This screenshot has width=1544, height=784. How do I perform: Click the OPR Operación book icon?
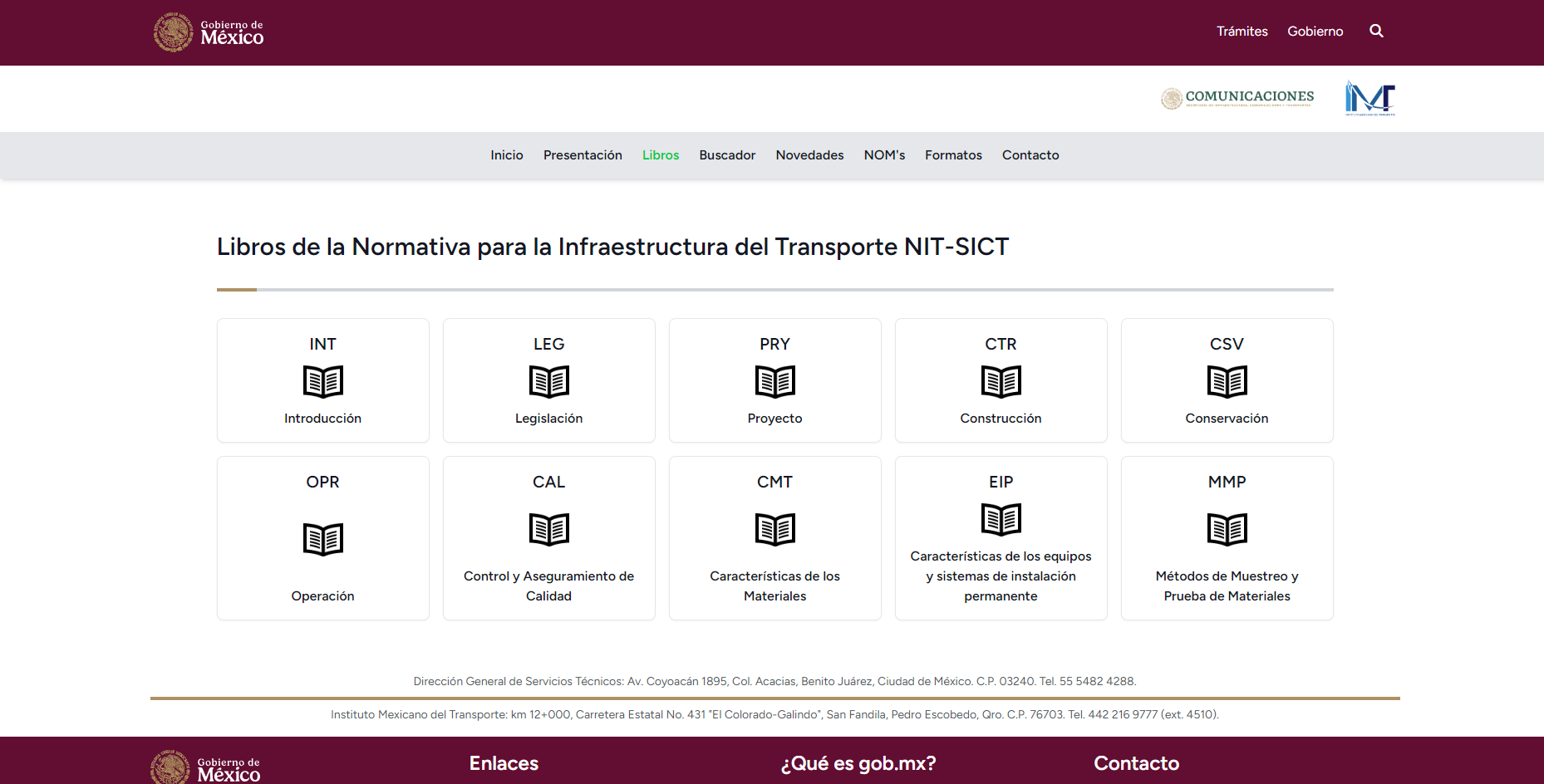(x=322, y=540)
